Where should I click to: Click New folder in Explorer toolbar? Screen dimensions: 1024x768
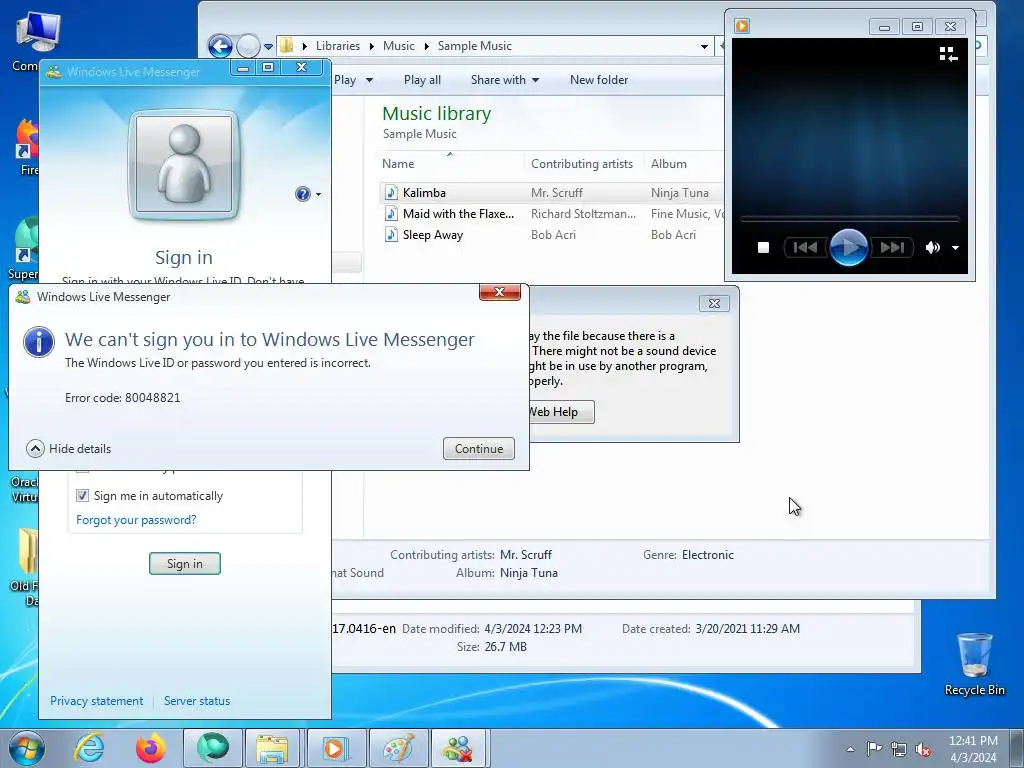click(599, 80)
